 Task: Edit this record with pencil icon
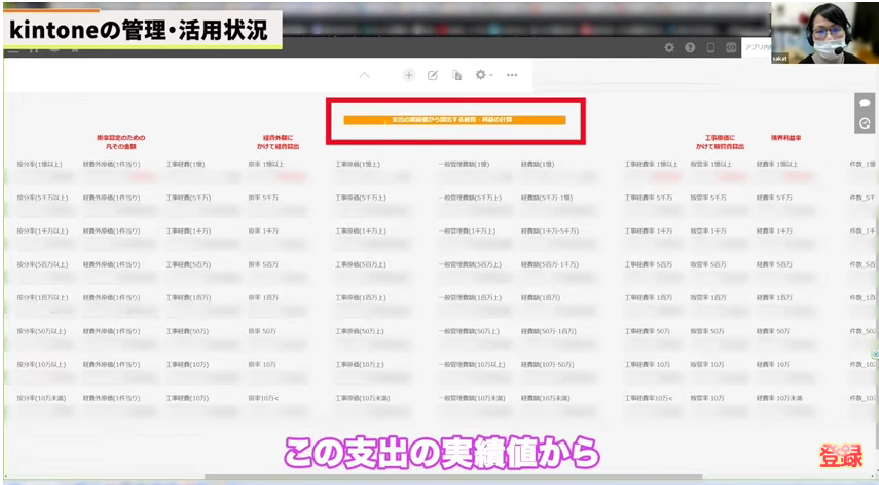(433, 75)
